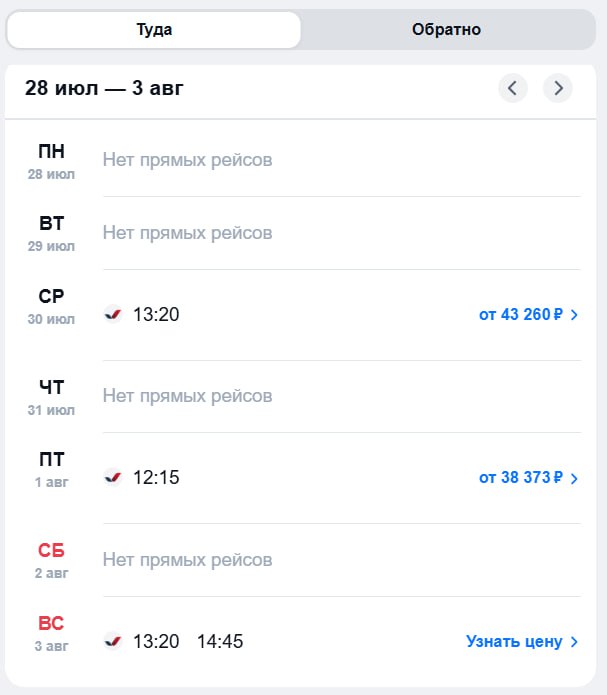The image size is (607, 695).
Task: Expand the chevron next to 38 373 ₽
Action: [x=574, y=478]
